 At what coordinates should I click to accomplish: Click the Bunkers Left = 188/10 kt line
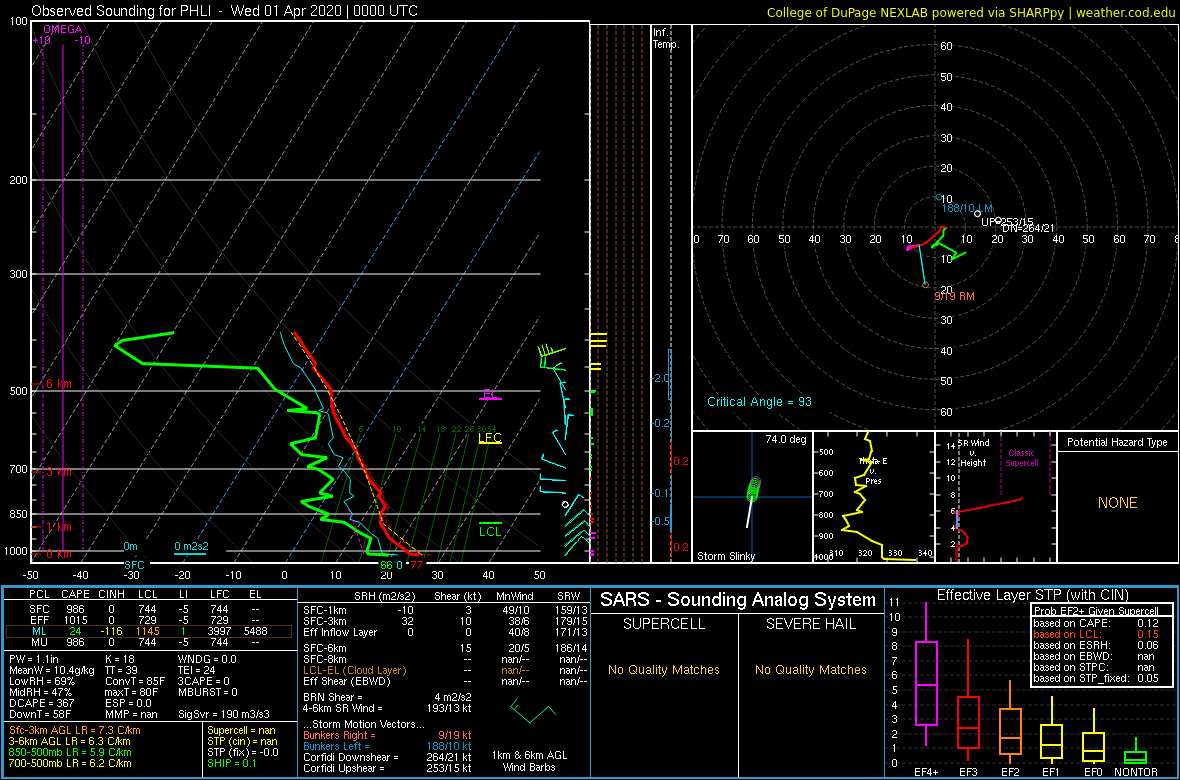(387, 746)
